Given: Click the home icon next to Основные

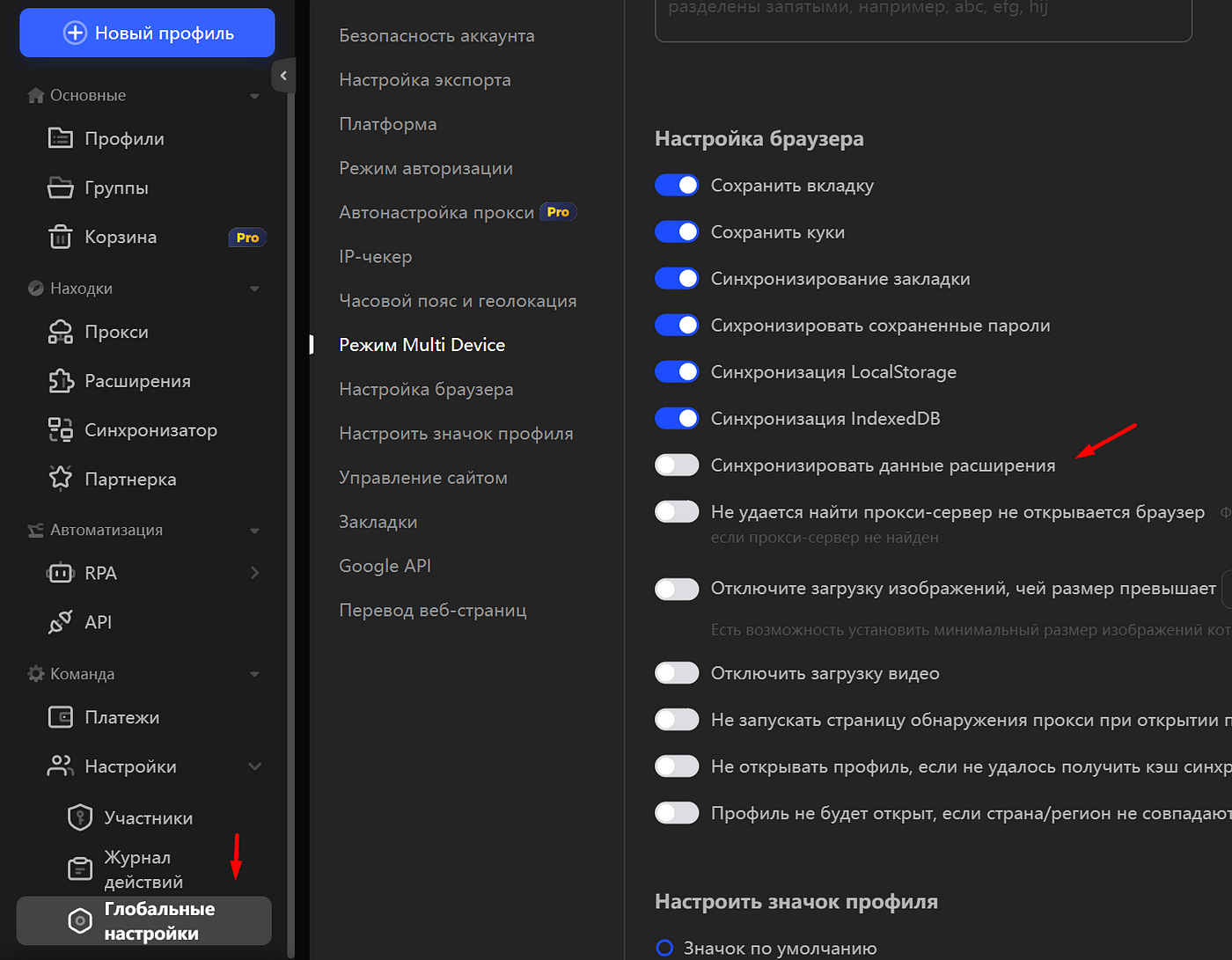Looking at the screenshot, I should pos(36,95).
